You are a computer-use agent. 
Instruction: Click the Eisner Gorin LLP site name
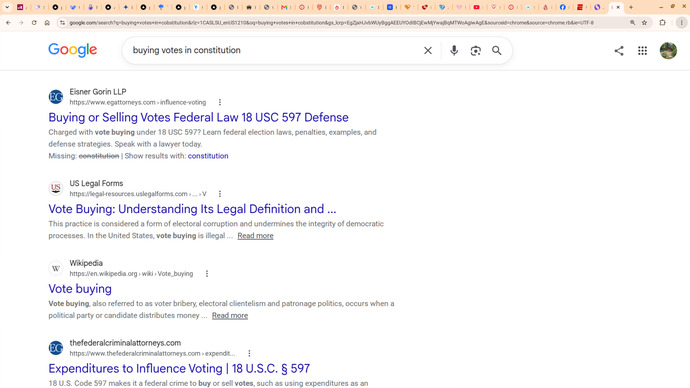pos(98,92)
